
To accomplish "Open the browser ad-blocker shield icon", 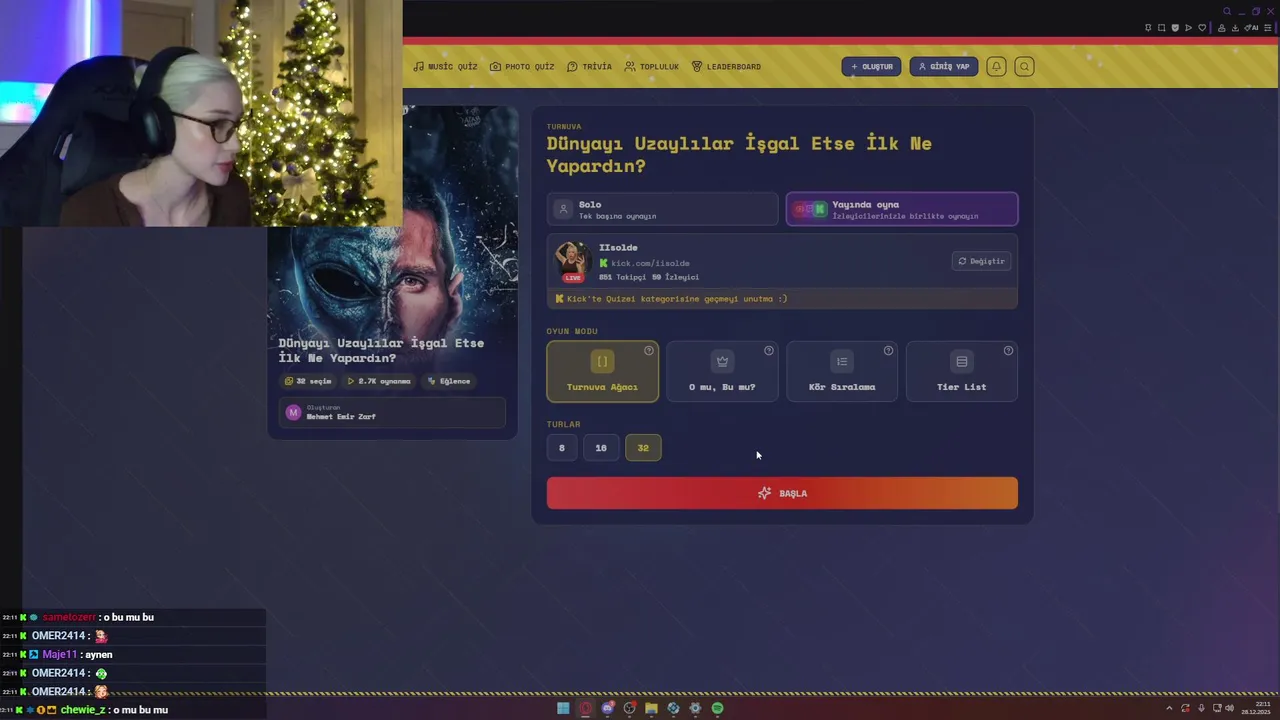I will [x=1175, y=27].
